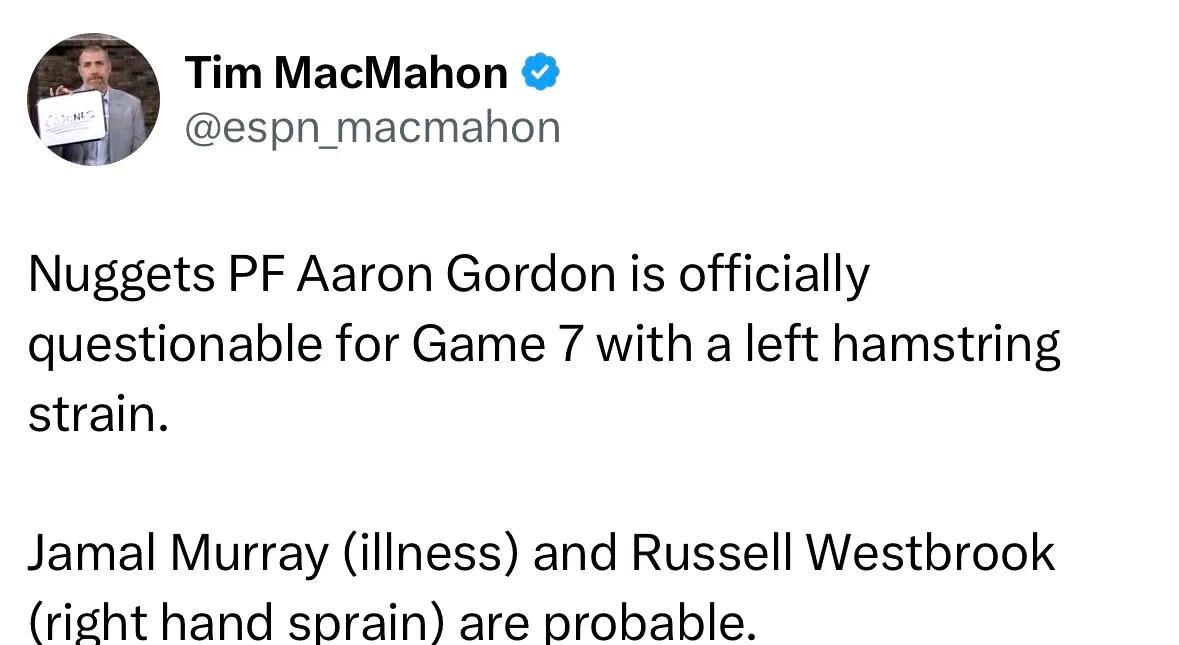Click the "PF" abbreviation in tweet
Viewport: 1179px width, 645px height.
point(256,274)
